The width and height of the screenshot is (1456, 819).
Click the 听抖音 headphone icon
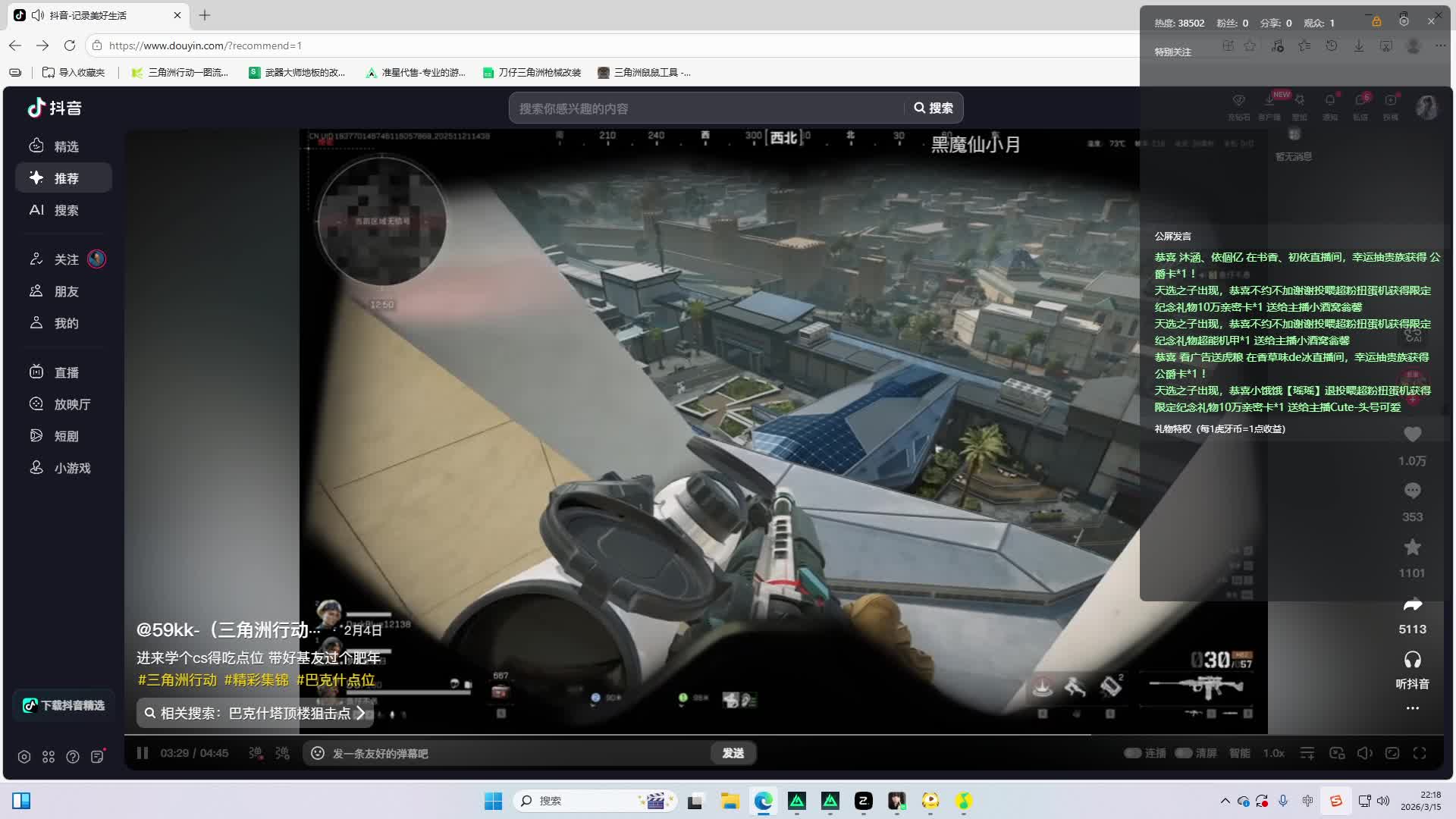click(x=1412, y=660)
